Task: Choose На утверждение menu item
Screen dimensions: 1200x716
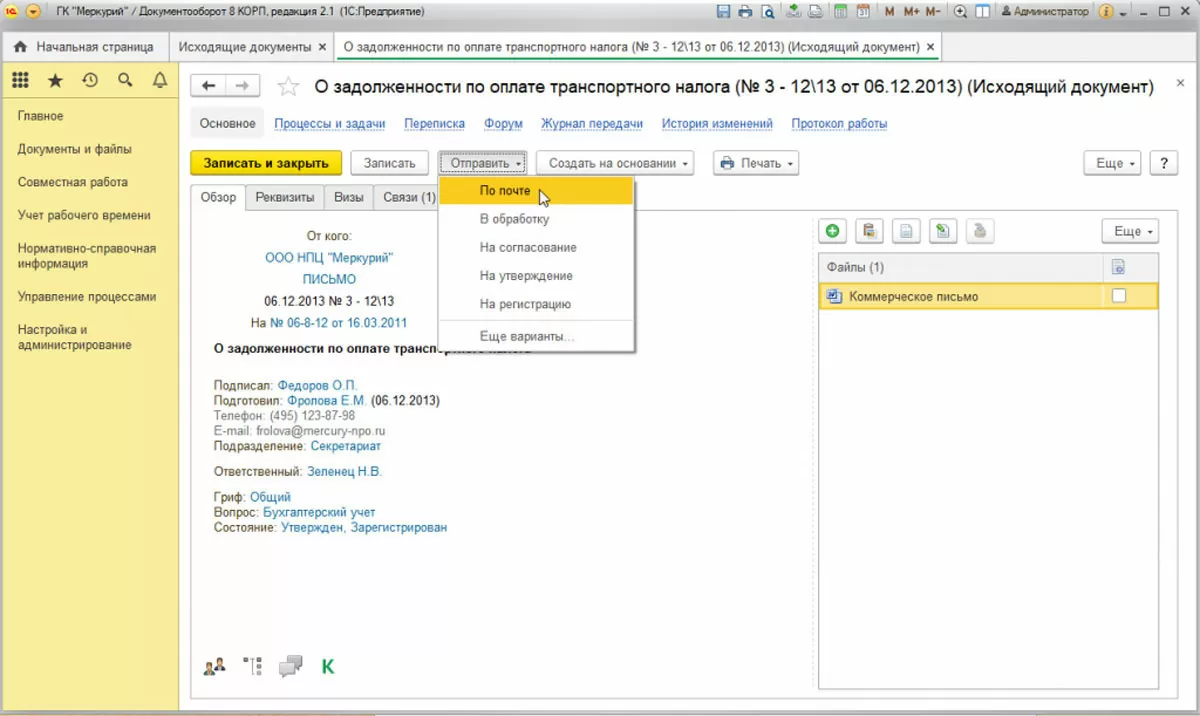Action: point(536,275)
